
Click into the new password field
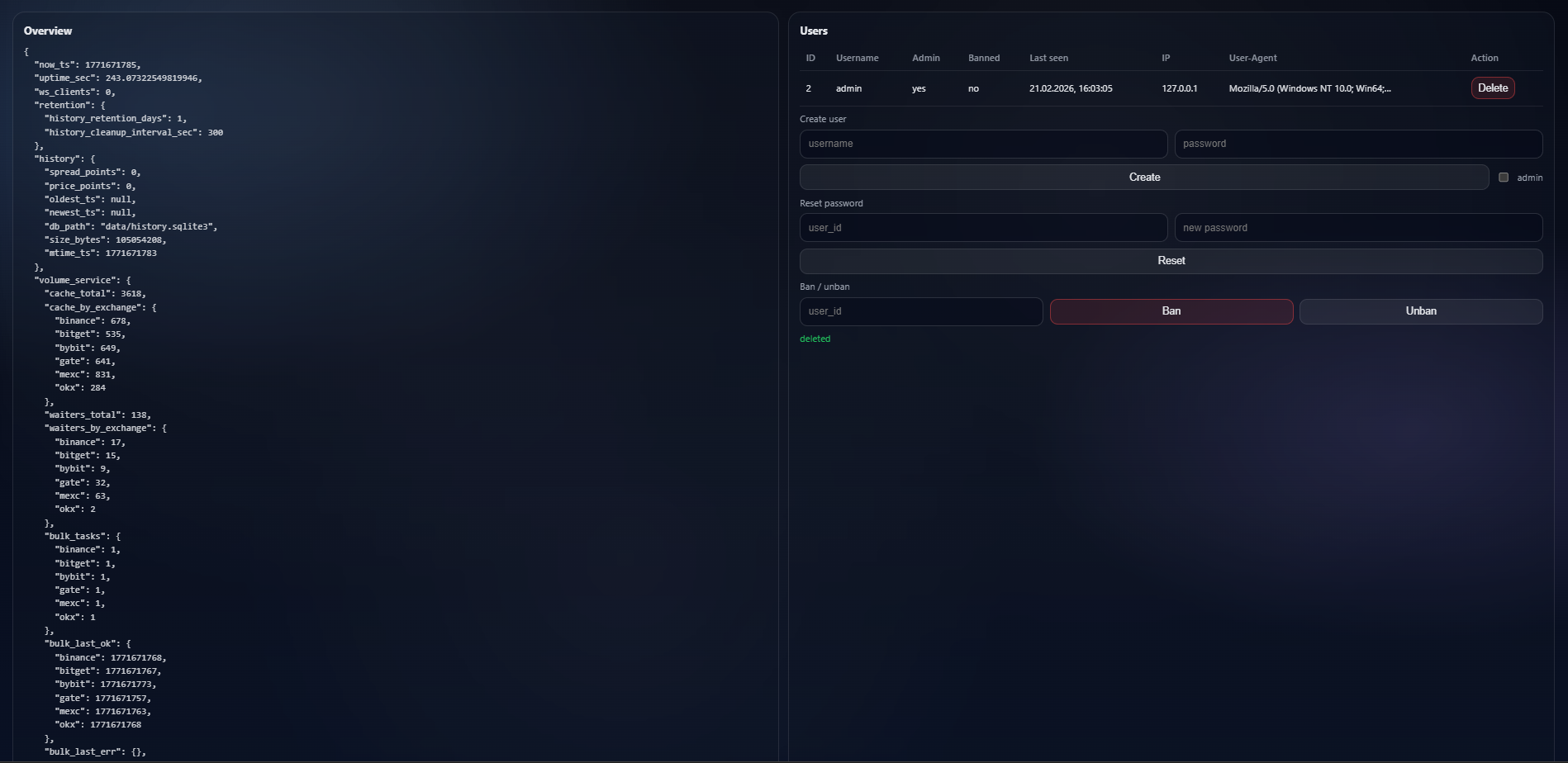[x=1357, y=228]
